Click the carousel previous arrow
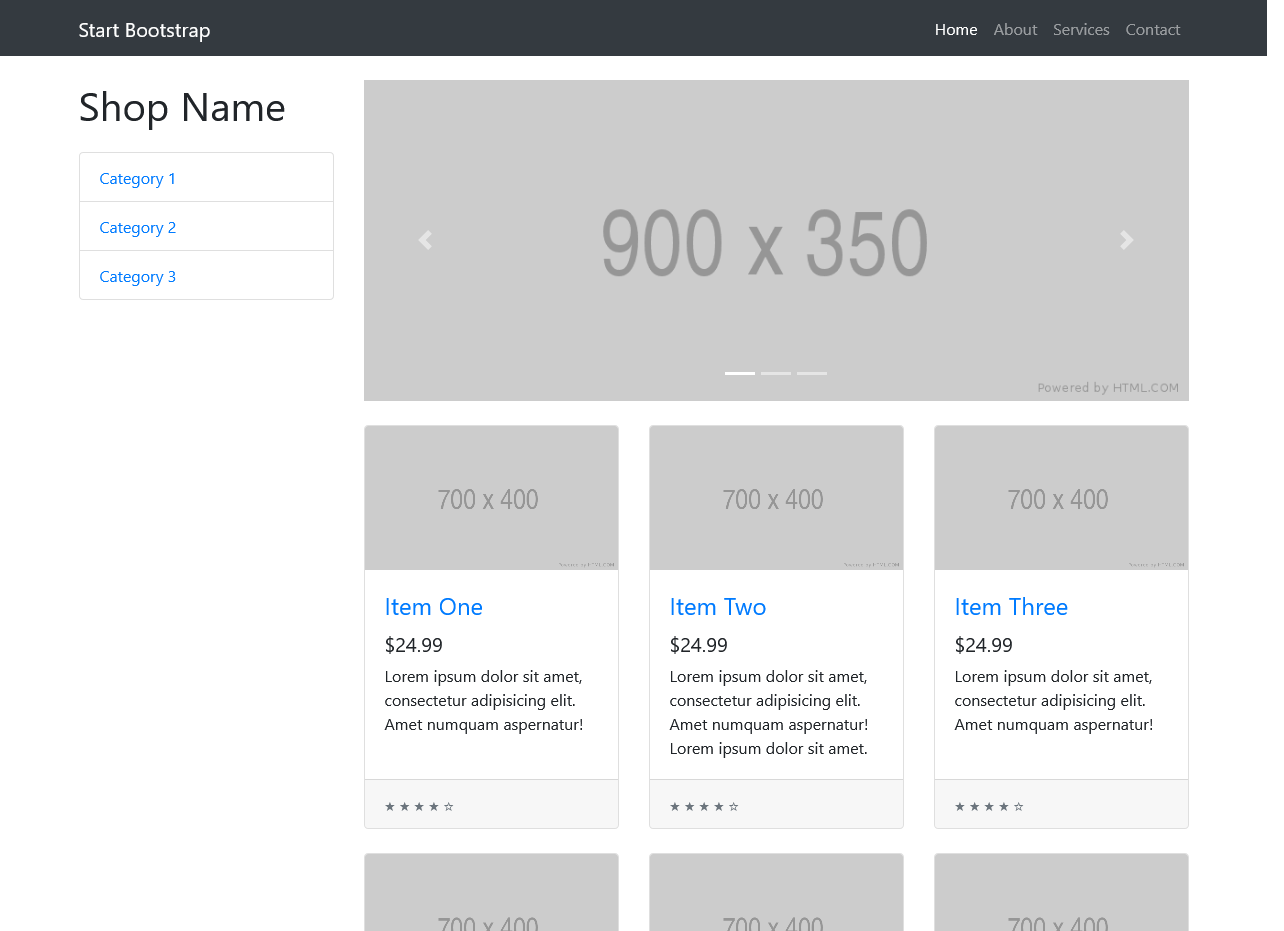This screenshot has height=931, width=1284. tap(425, 240)
